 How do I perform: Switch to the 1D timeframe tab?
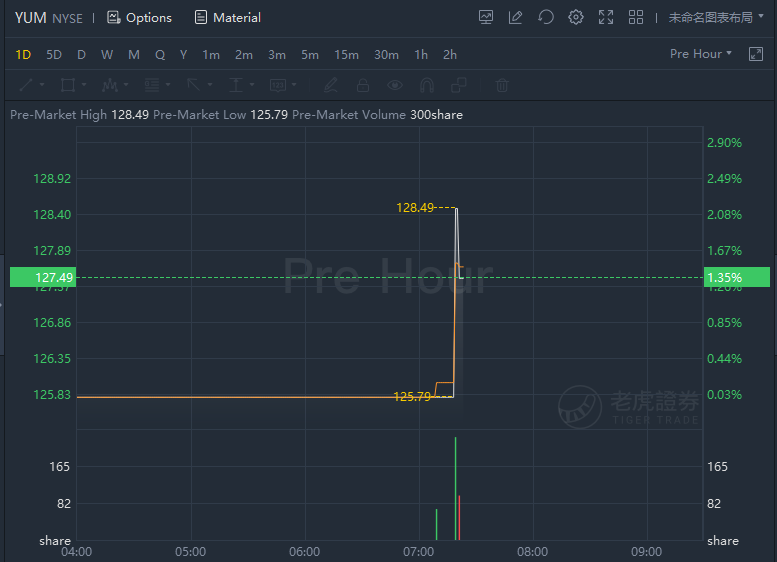coord(23,55)
